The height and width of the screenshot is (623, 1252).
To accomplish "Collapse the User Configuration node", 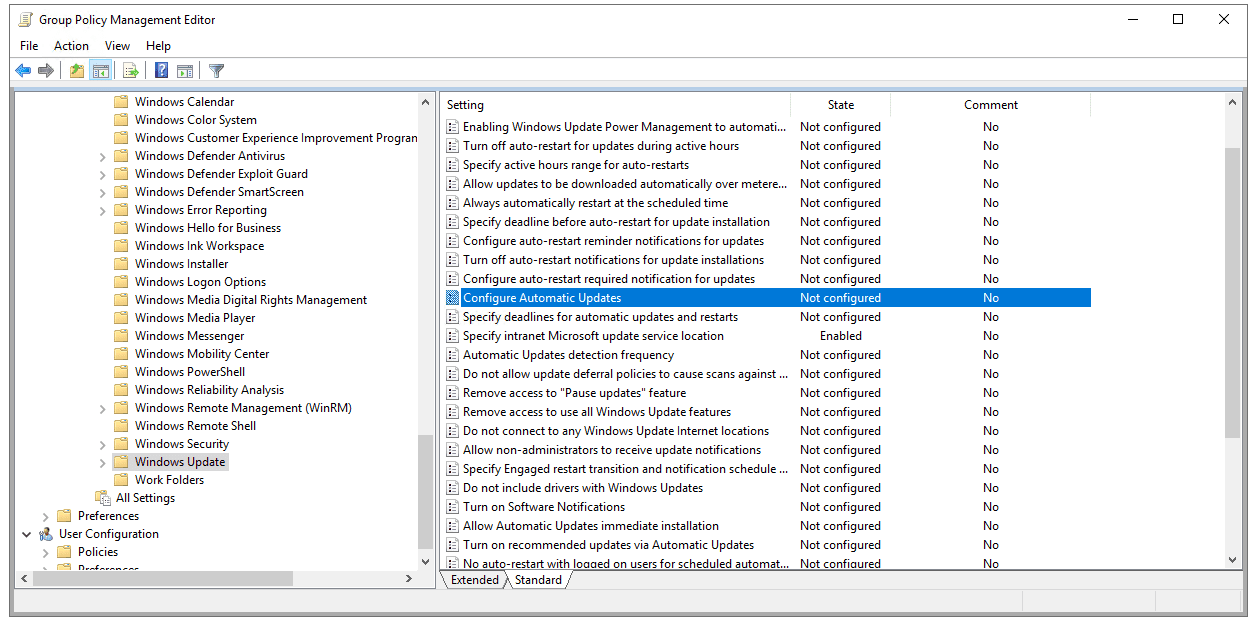I will (27, 534).
